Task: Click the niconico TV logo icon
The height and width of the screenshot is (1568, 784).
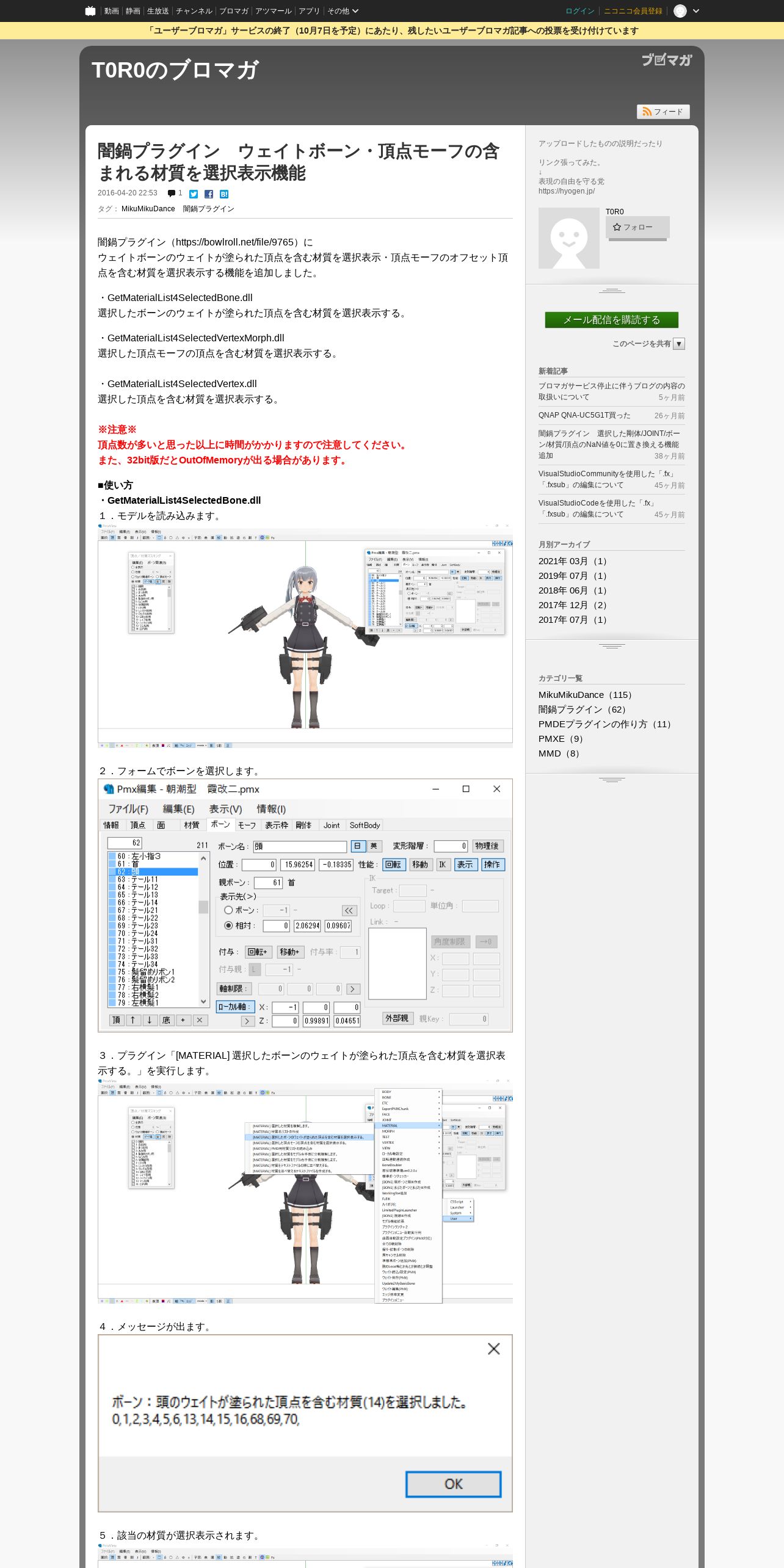Action: click(90, 11)
